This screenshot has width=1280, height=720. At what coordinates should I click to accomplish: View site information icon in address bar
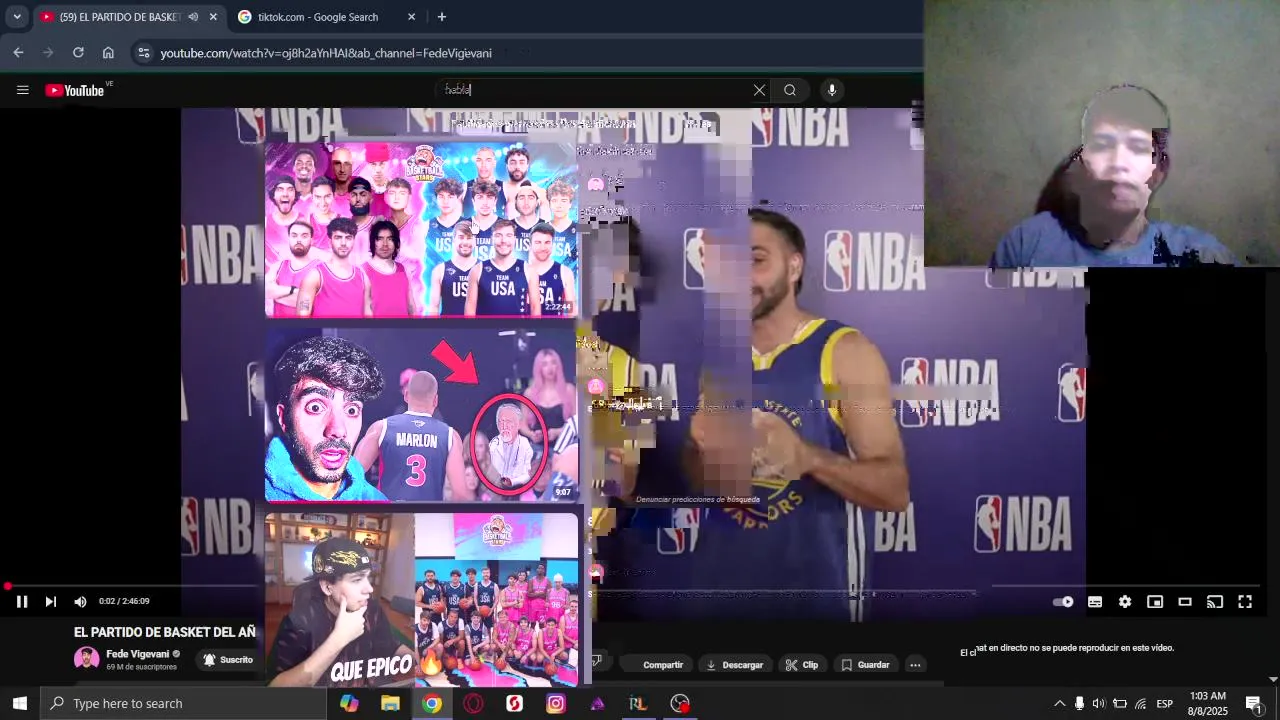tap(144, 53)
